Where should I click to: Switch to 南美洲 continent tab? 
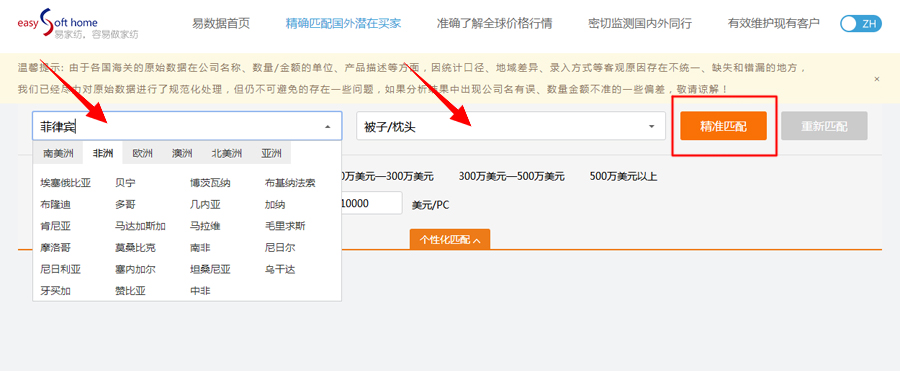point(58,153)
